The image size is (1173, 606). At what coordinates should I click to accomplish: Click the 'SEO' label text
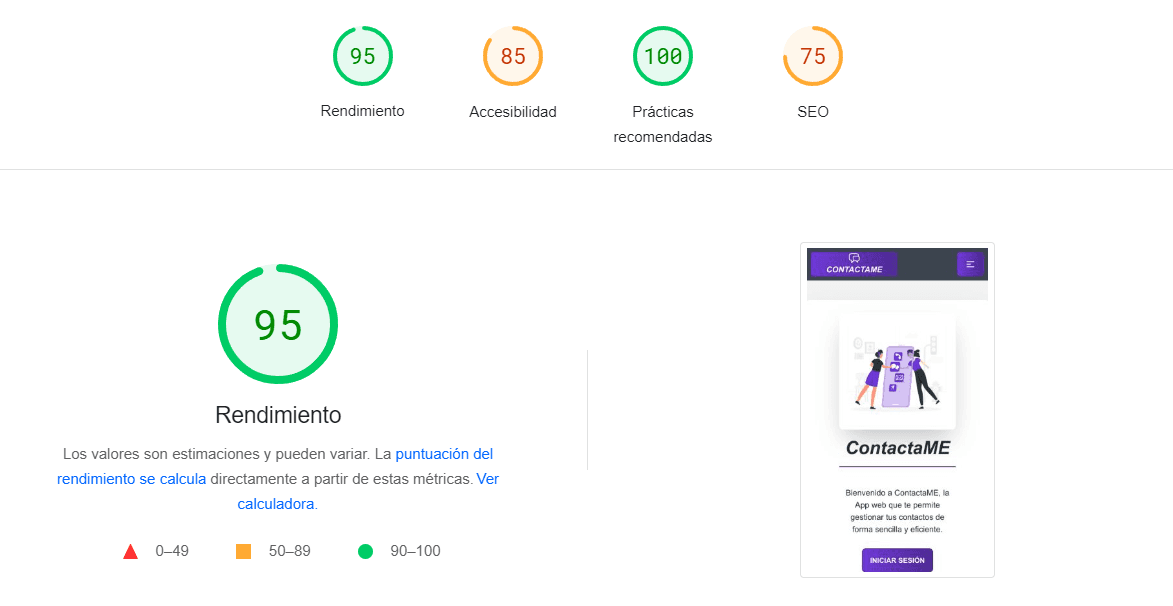pyautogui.click(x=813, y=111)
